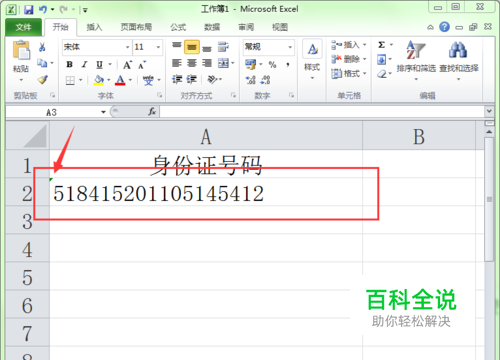
Task: Switch to the View (视图) tab
Action: (280, 27)
